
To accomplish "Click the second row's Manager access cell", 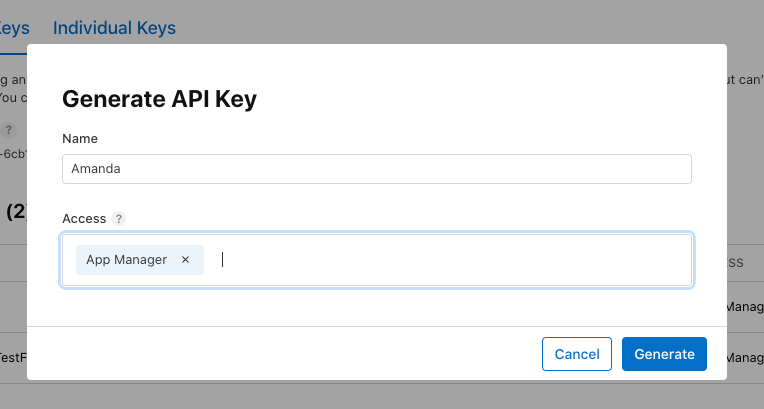I will (x=745, y=358).
